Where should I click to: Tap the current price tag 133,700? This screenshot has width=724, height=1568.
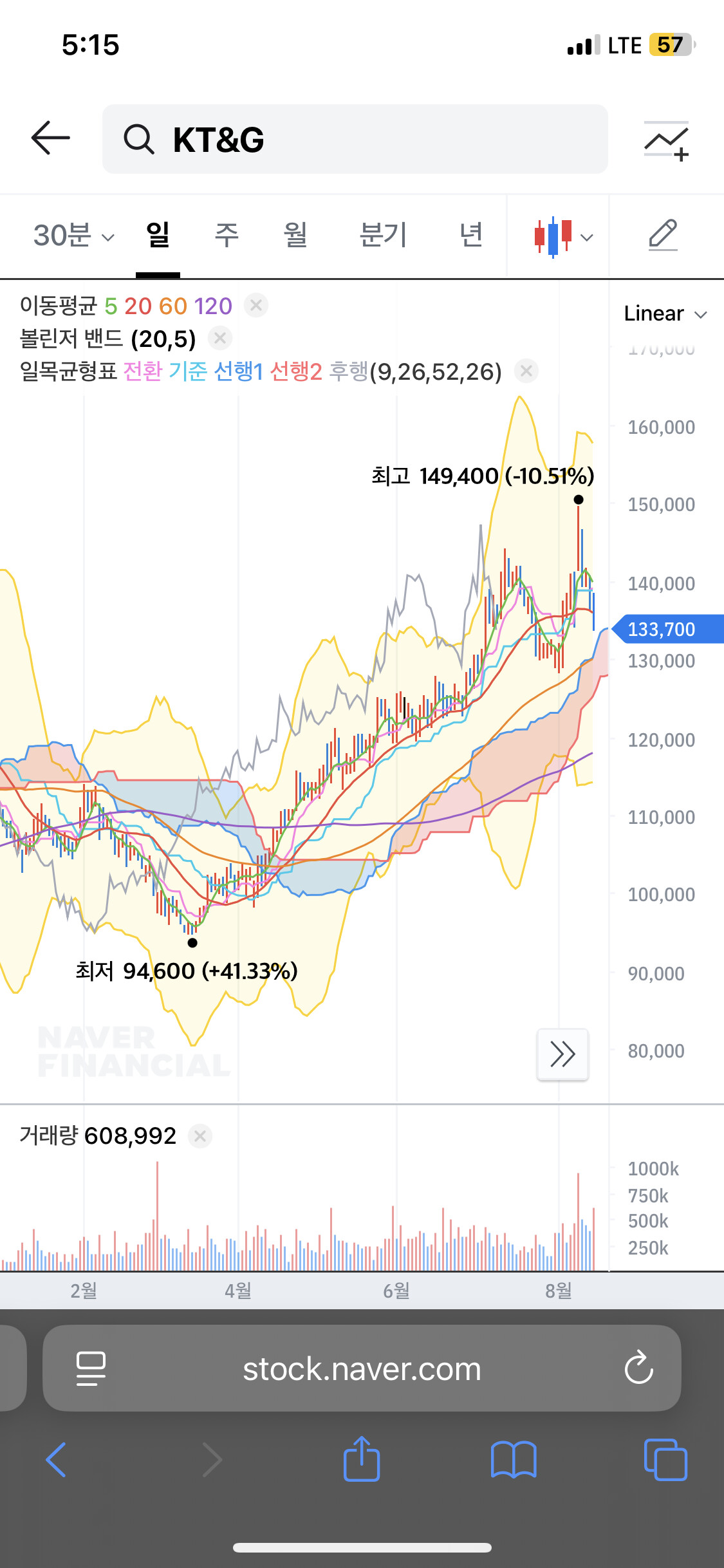point(667,629)
